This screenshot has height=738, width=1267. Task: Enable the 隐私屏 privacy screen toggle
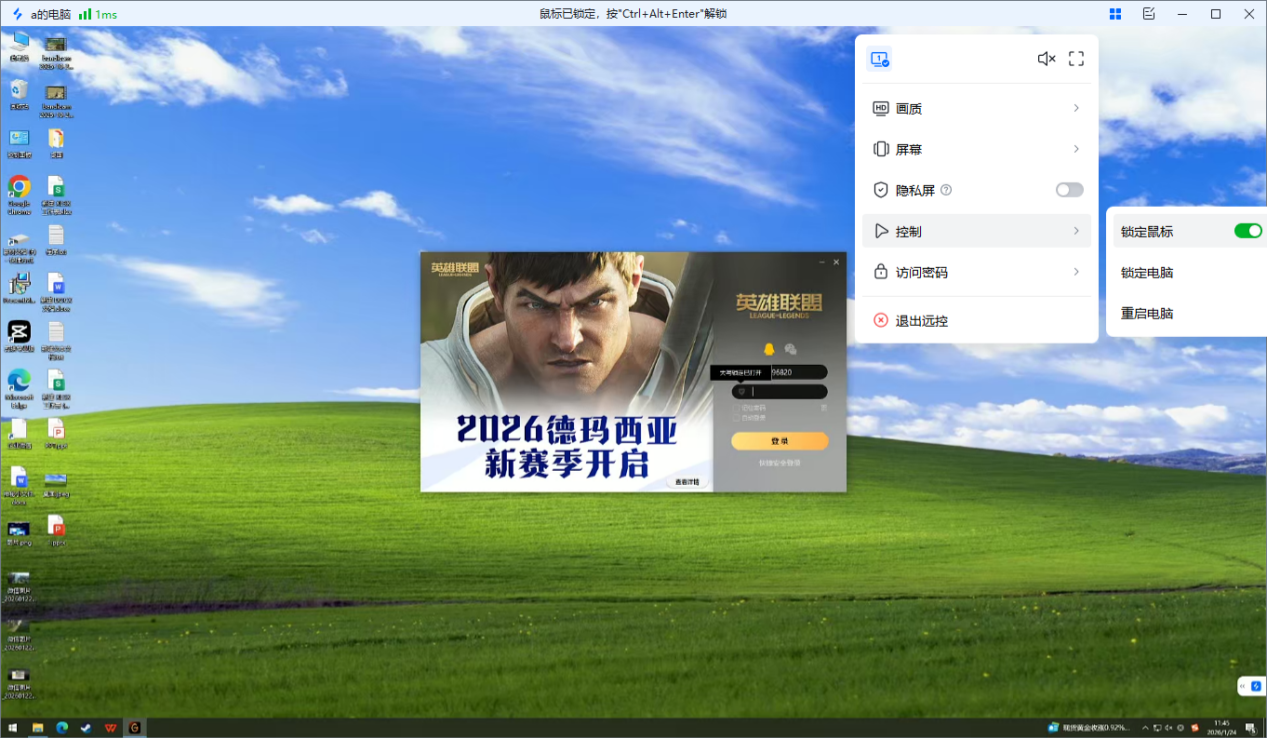[x=1068, y=189]
